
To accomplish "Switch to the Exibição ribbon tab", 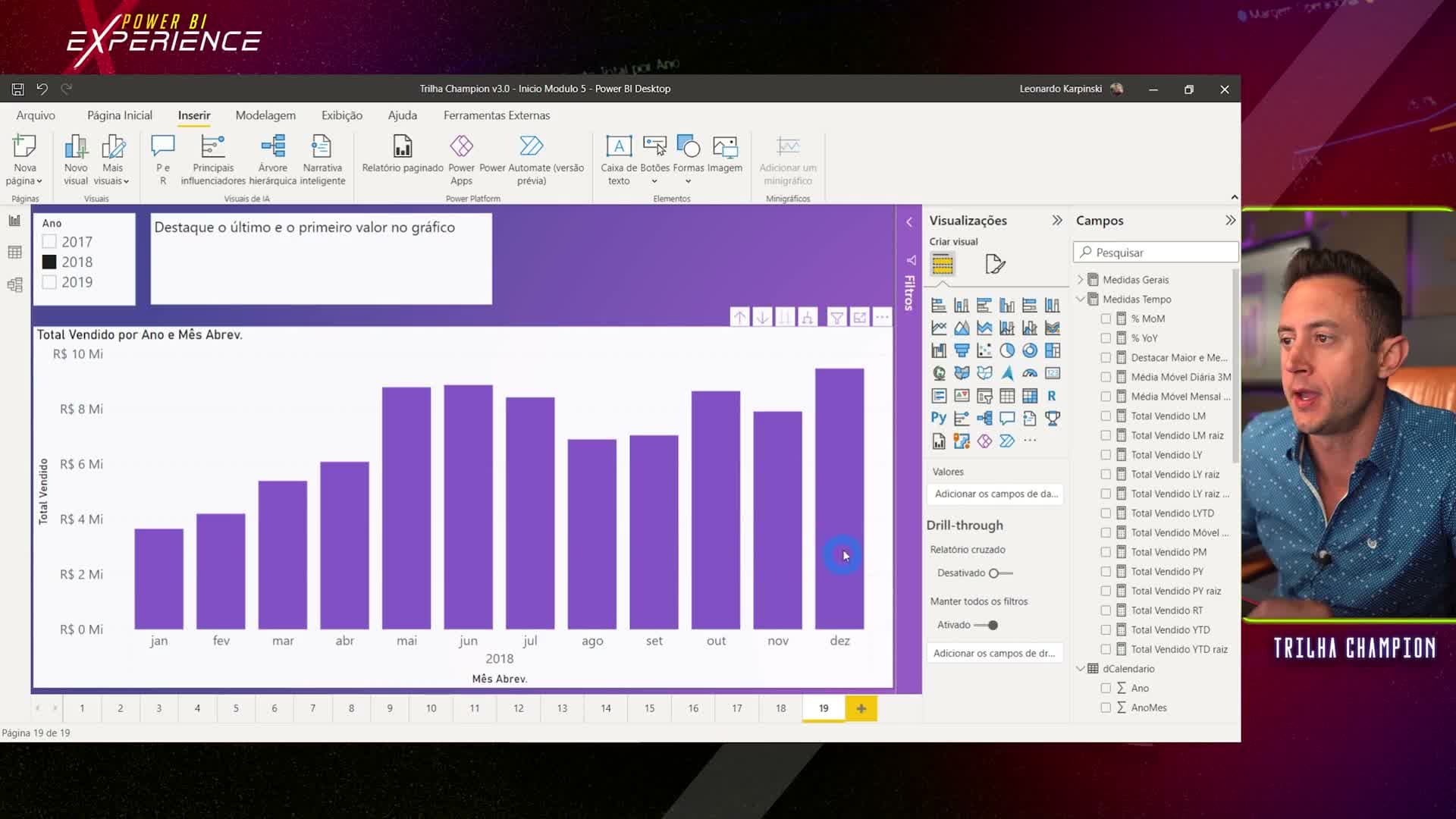I will (x=342, y=115).
